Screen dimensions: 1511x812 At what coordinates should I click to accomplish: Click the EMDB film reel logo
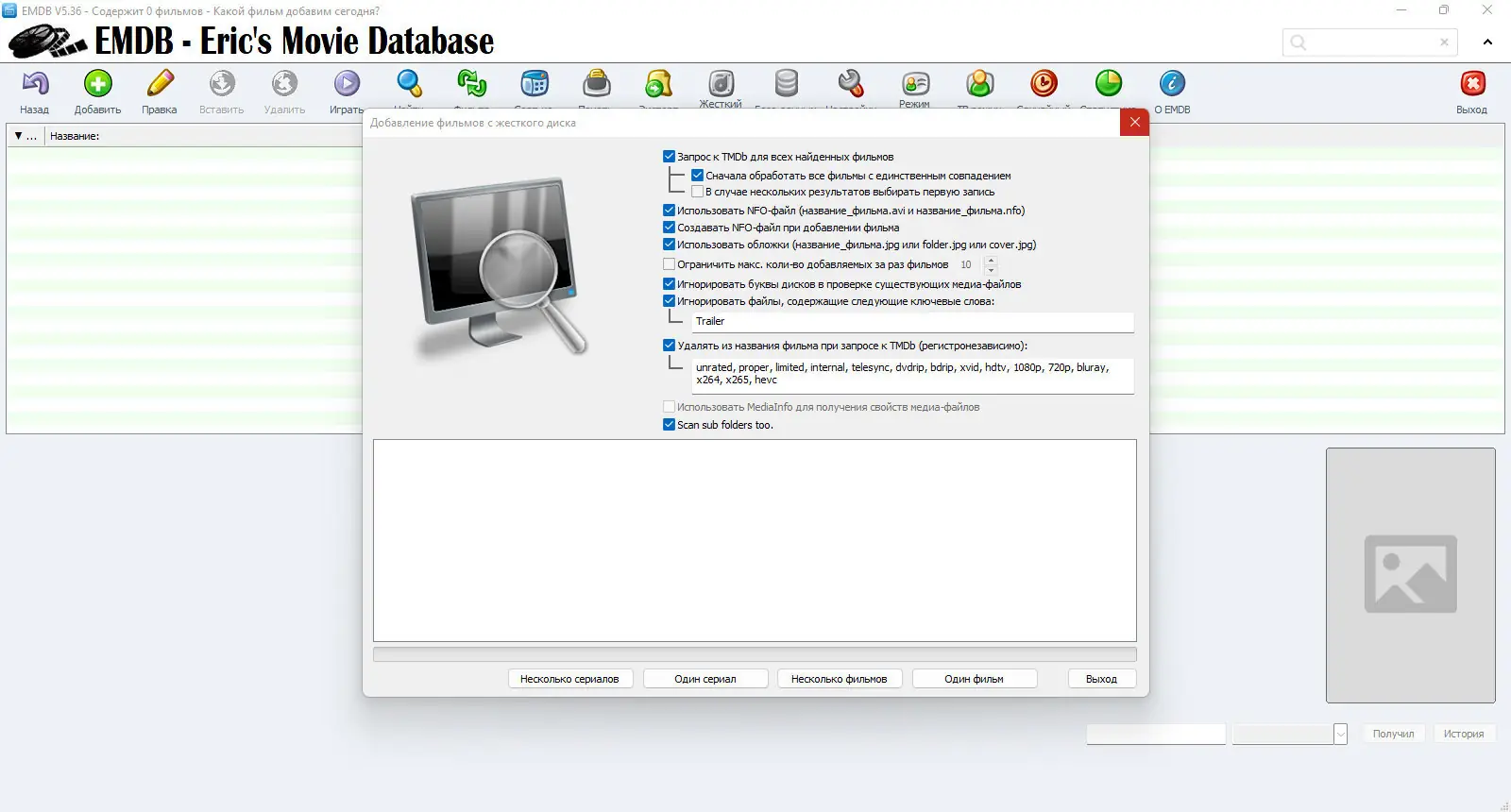pyautogui.click(x=47, y=42)
